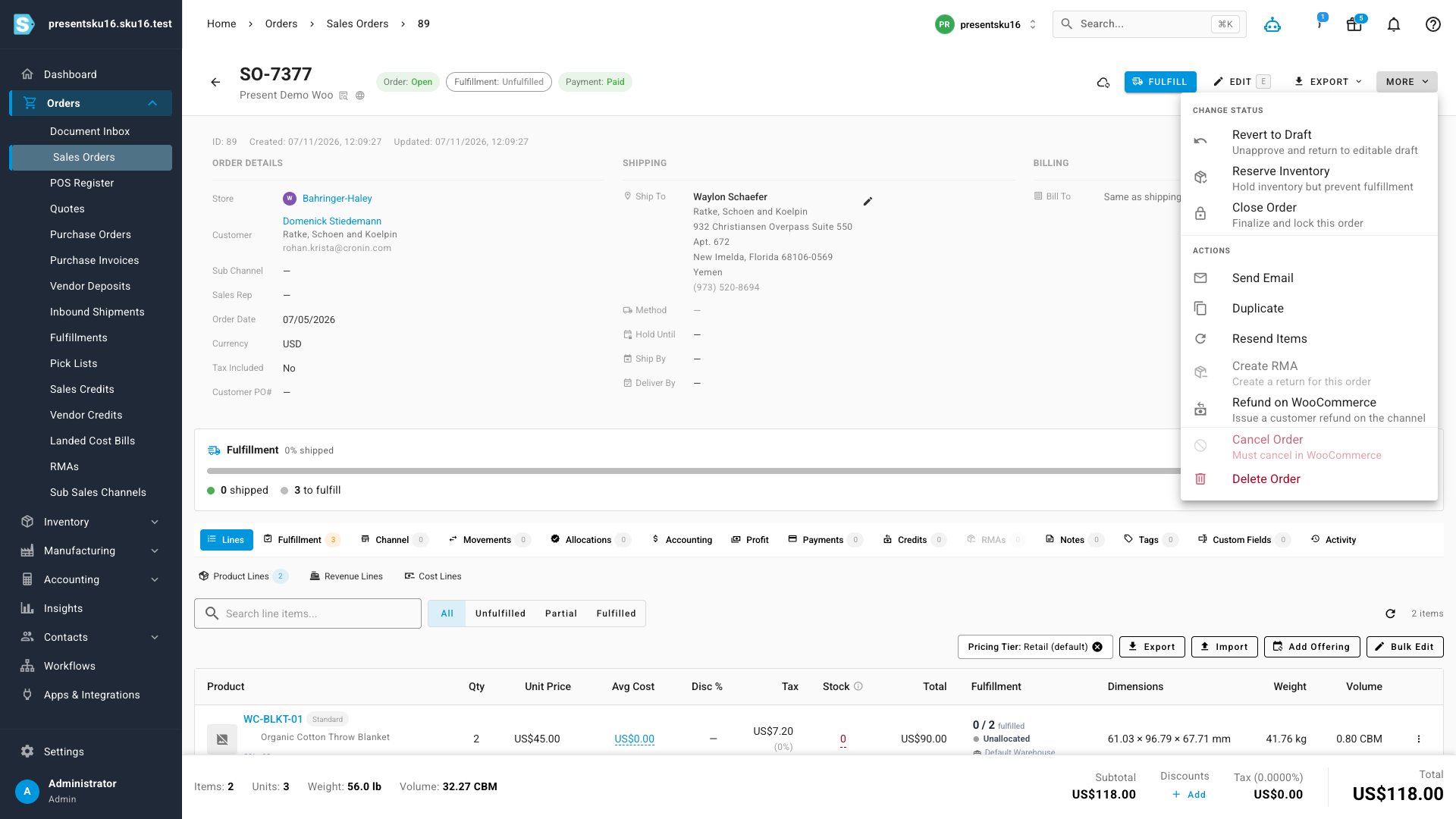Edit the Ship To address pencil
Image resolution: width=1456 pixels, height=819 pixels.
click(x=868, y=201)
